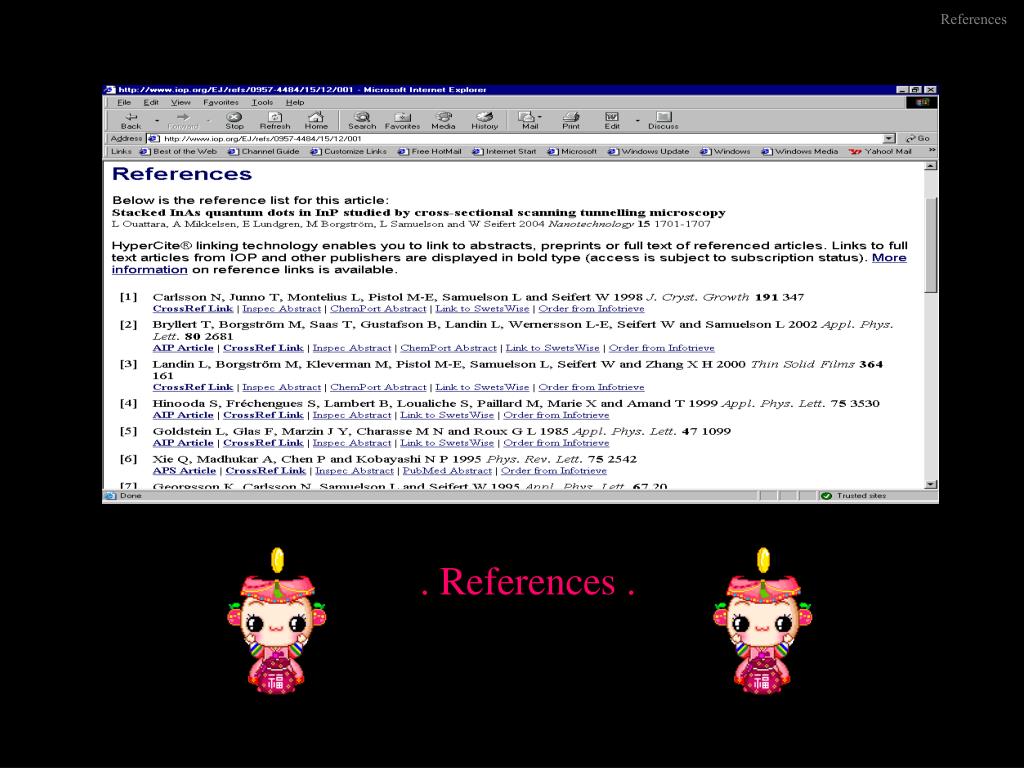Open CrossRef Link for reference [1]
The width and height of the screenshot is (1024, 768).
pyautogui.click(x=193, y=309)
